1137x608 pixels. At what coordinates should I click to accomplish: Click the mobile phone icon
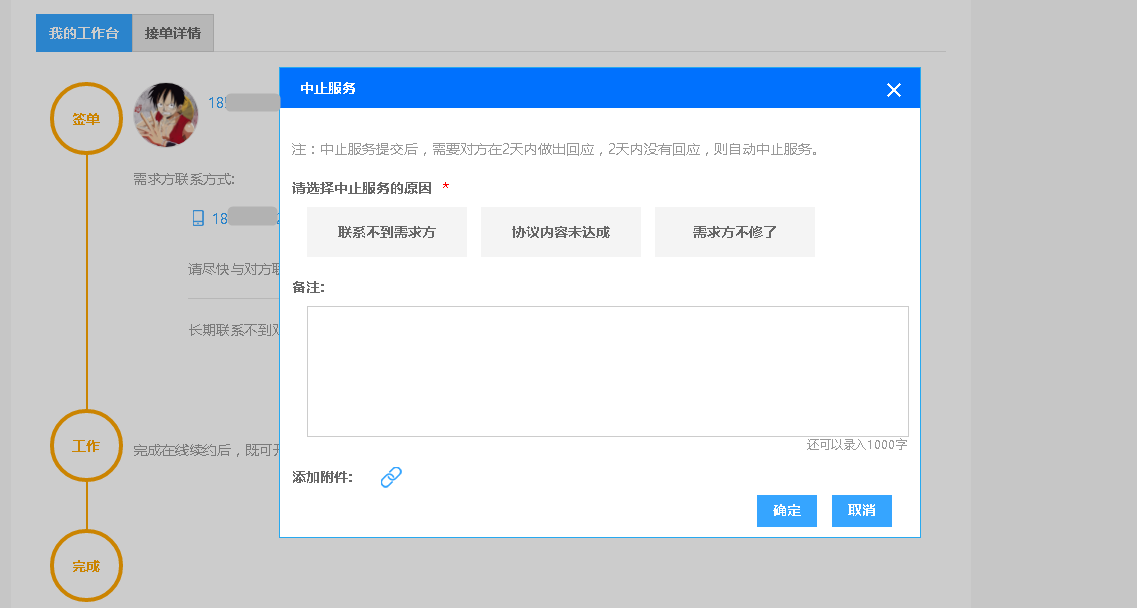(x=198, y=218)
